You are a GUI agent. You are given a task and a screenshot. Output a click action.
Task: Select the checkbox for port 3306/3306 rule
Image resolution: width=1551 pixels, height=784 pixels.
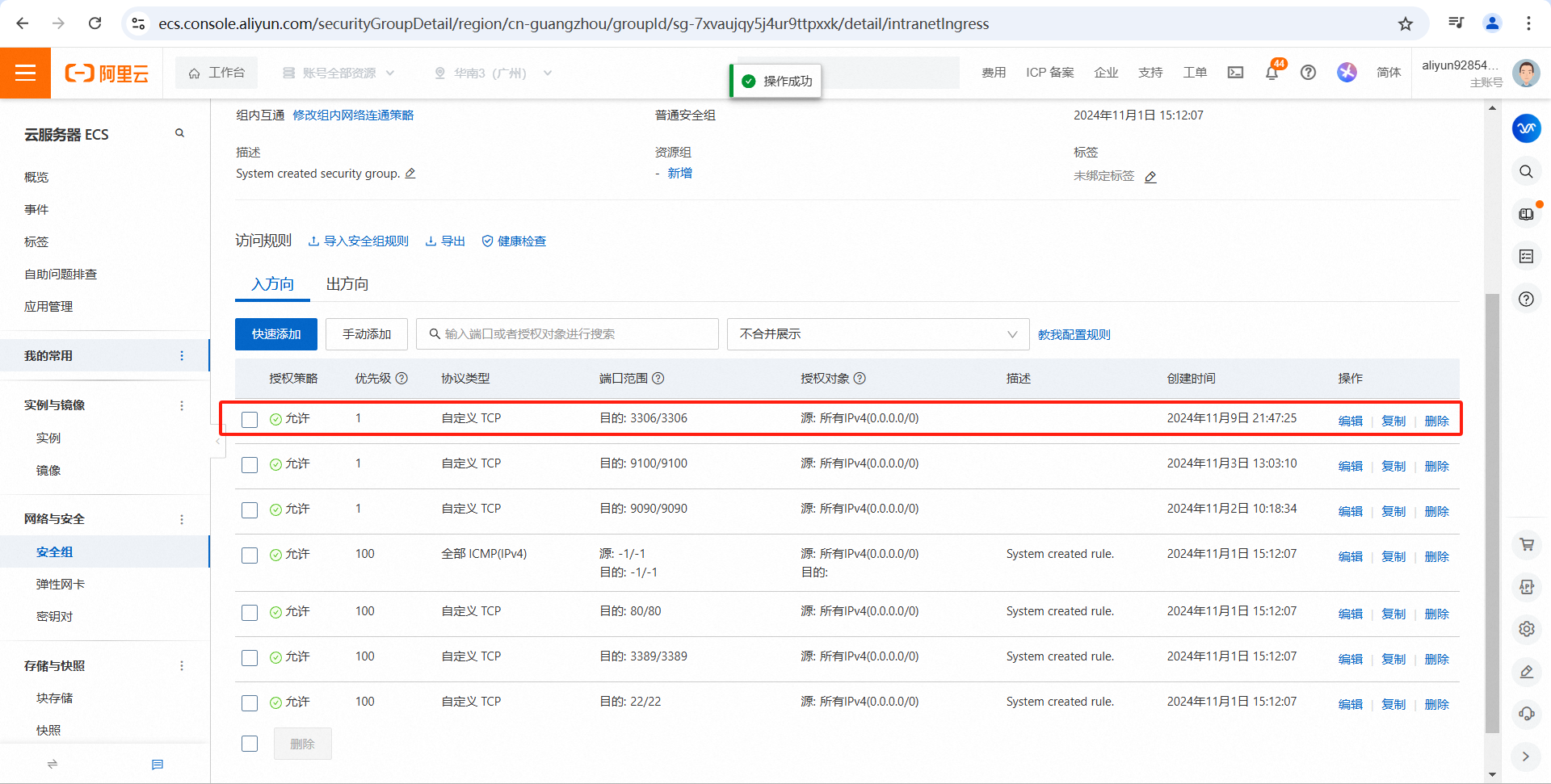[x=250, y=420]
